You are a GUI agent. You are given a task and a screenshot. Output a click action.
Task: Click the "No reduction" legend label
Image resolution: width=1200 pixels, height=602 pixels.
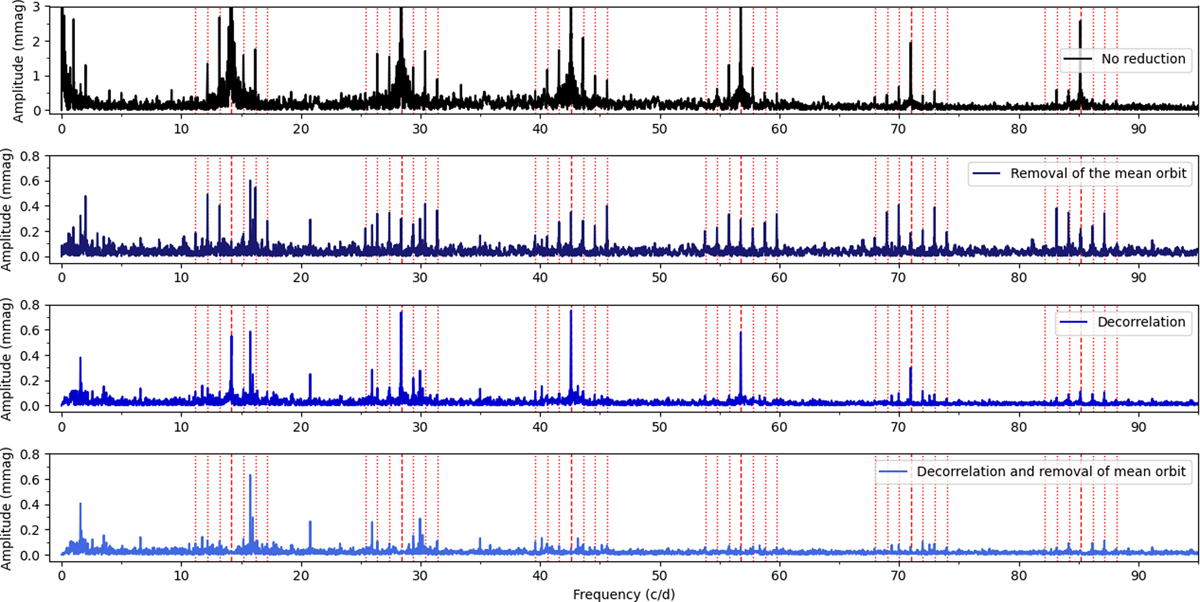pyautogui.click(x=1143, y=59)
